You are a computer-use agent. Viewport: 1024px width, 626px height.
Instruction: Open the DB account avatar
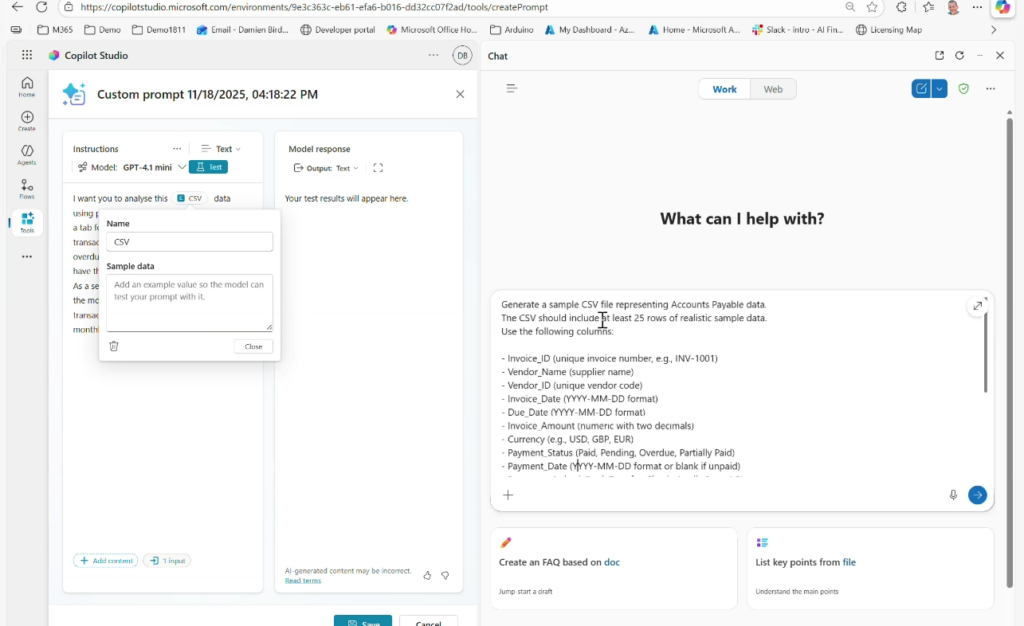click(x=462, y=55)
